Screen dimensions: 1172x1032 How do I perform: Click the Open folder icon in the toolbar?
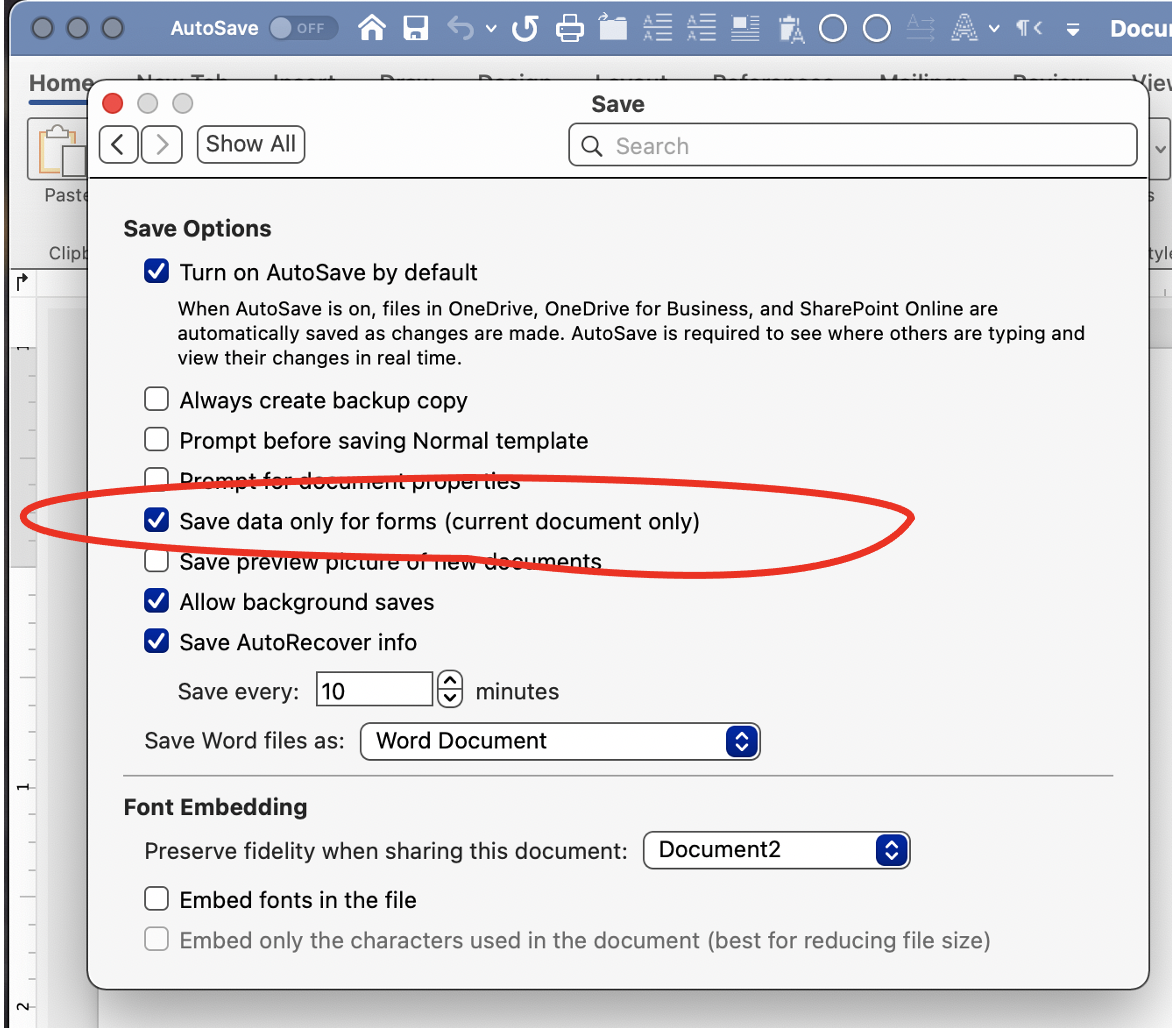613,28
